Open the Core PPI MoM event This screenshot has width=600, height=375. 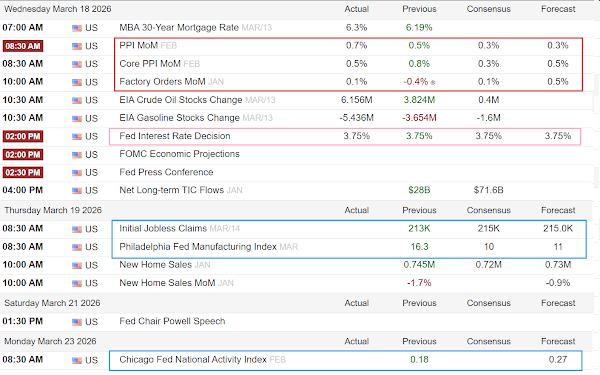tap(150, 64)
